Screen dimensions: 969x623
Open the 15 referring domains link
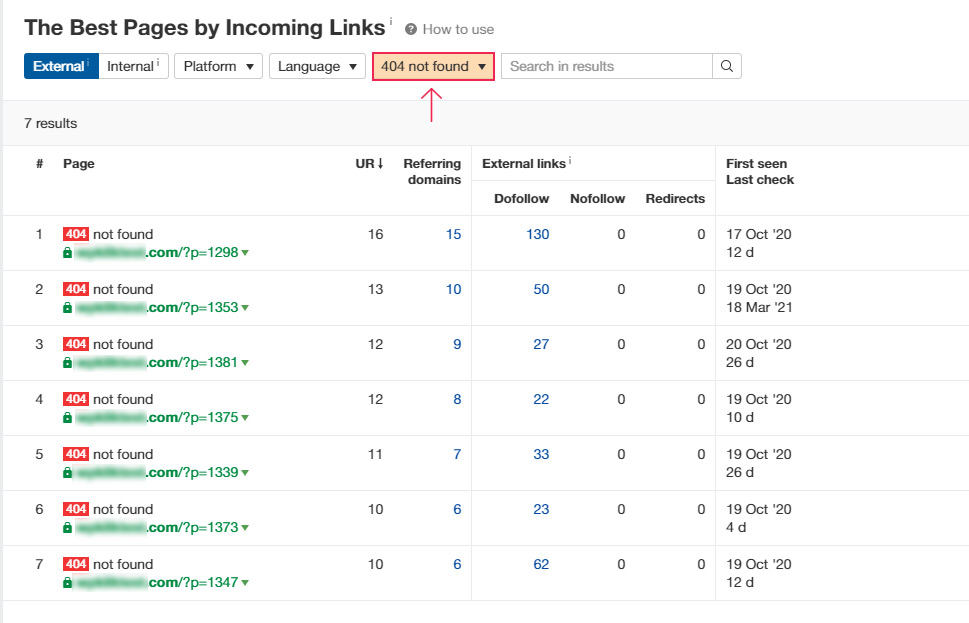point(453,234)
